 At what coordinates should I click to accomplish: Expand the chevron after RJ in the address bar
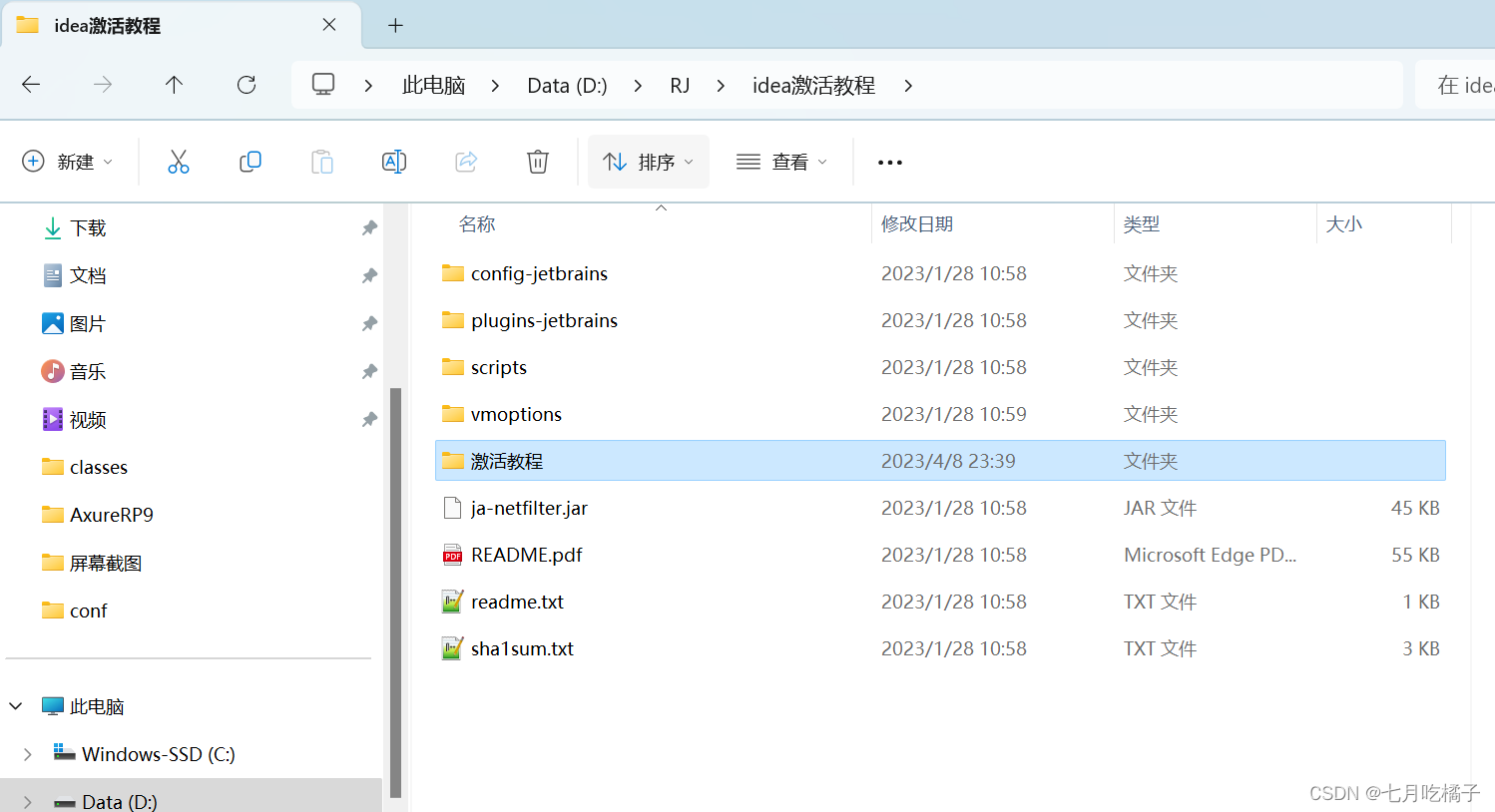tap(721, 86)
